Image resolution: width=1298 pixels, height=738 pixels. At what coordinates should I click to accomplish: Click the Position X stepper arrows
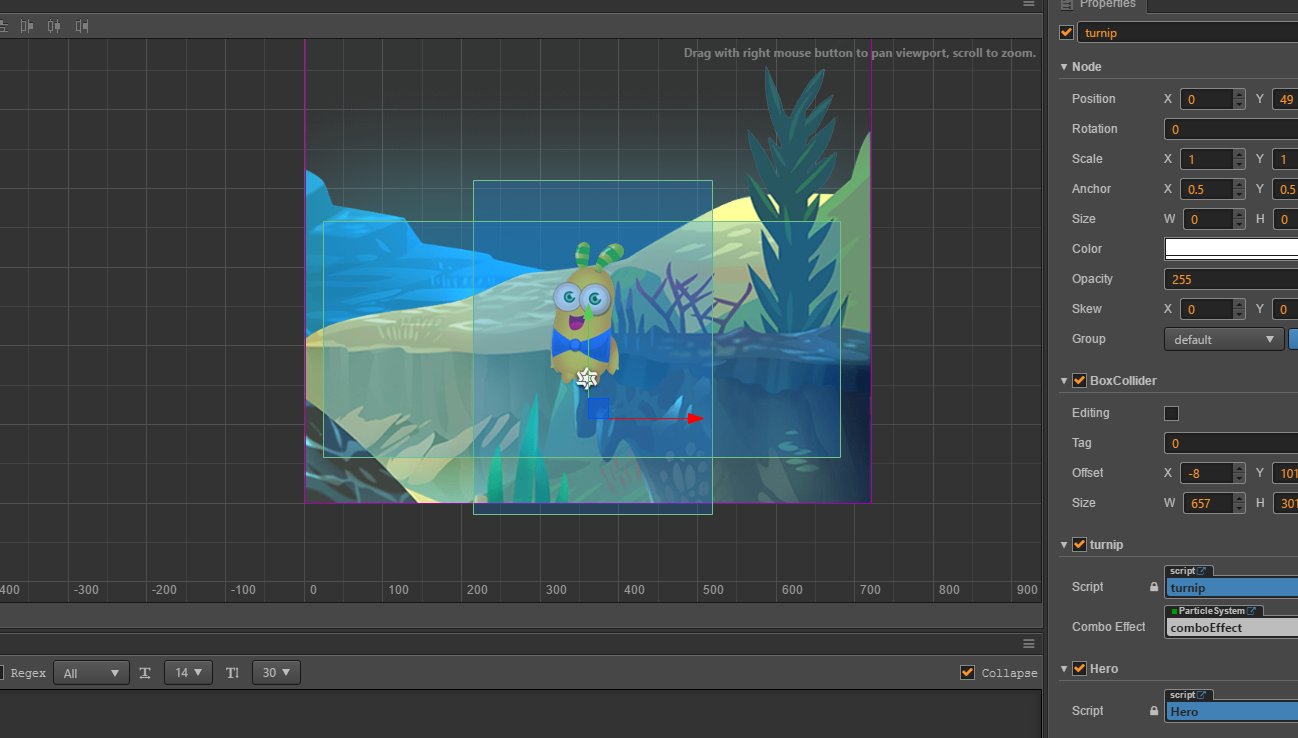[1239, 99]
